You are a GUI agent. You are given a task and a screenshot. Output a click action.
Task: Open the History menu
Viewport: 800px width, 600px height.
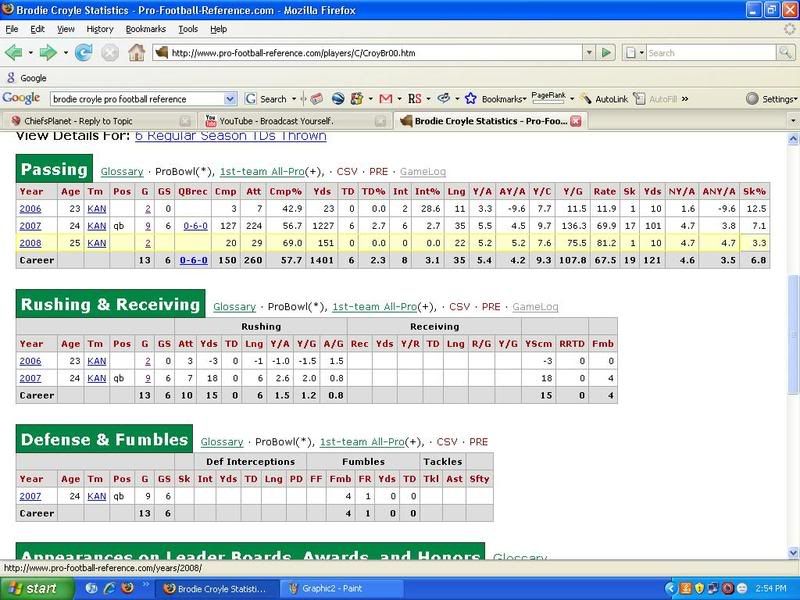pyautogui.click(x=100, y=29)
